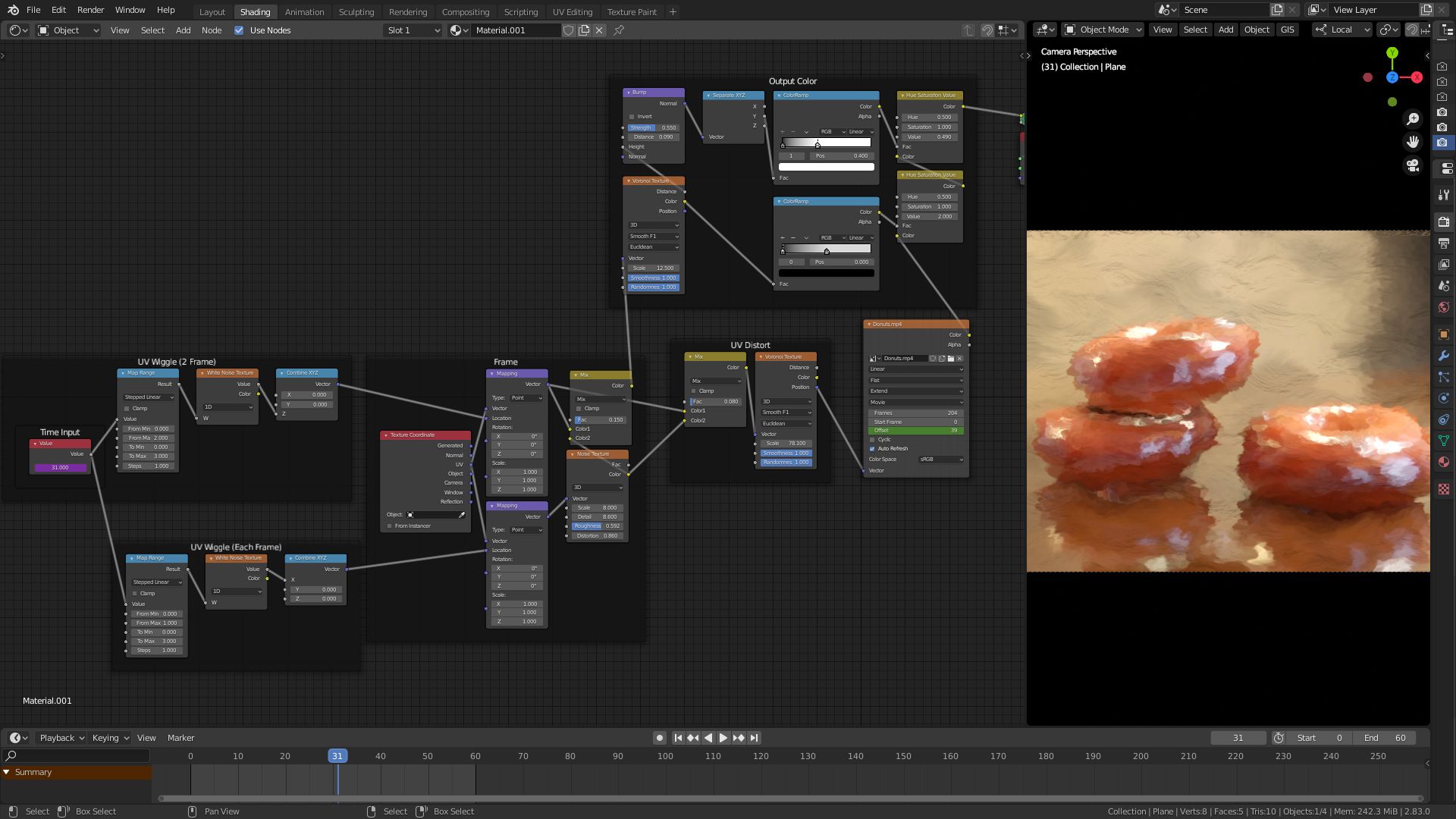1456x819 pixels.
Task: Click the Strength slider in Bump node
Action: 653,127
